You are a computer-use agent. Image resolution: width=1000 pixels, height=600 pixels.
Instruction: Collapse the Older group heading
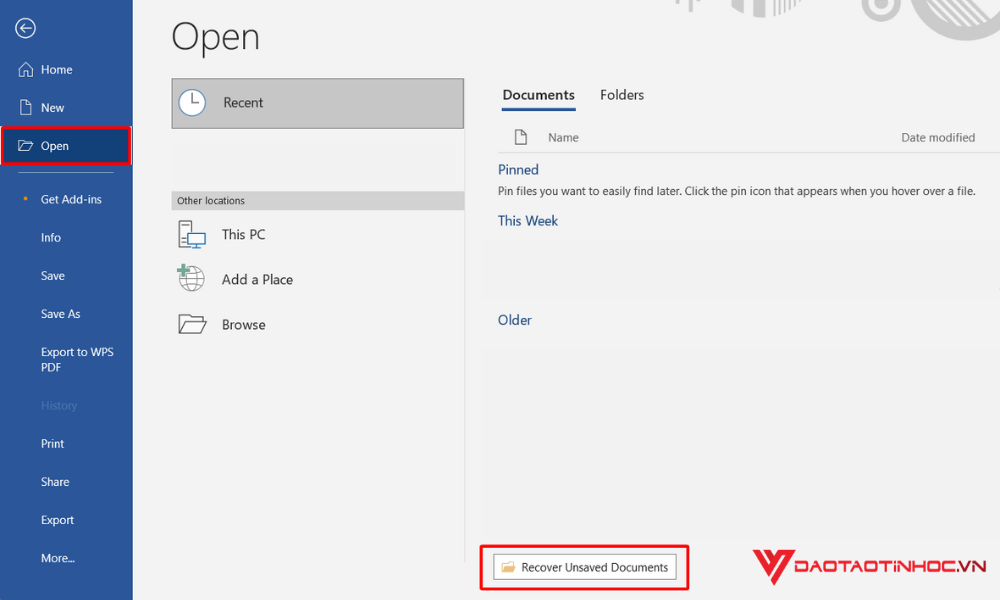[x=515, y=320]
